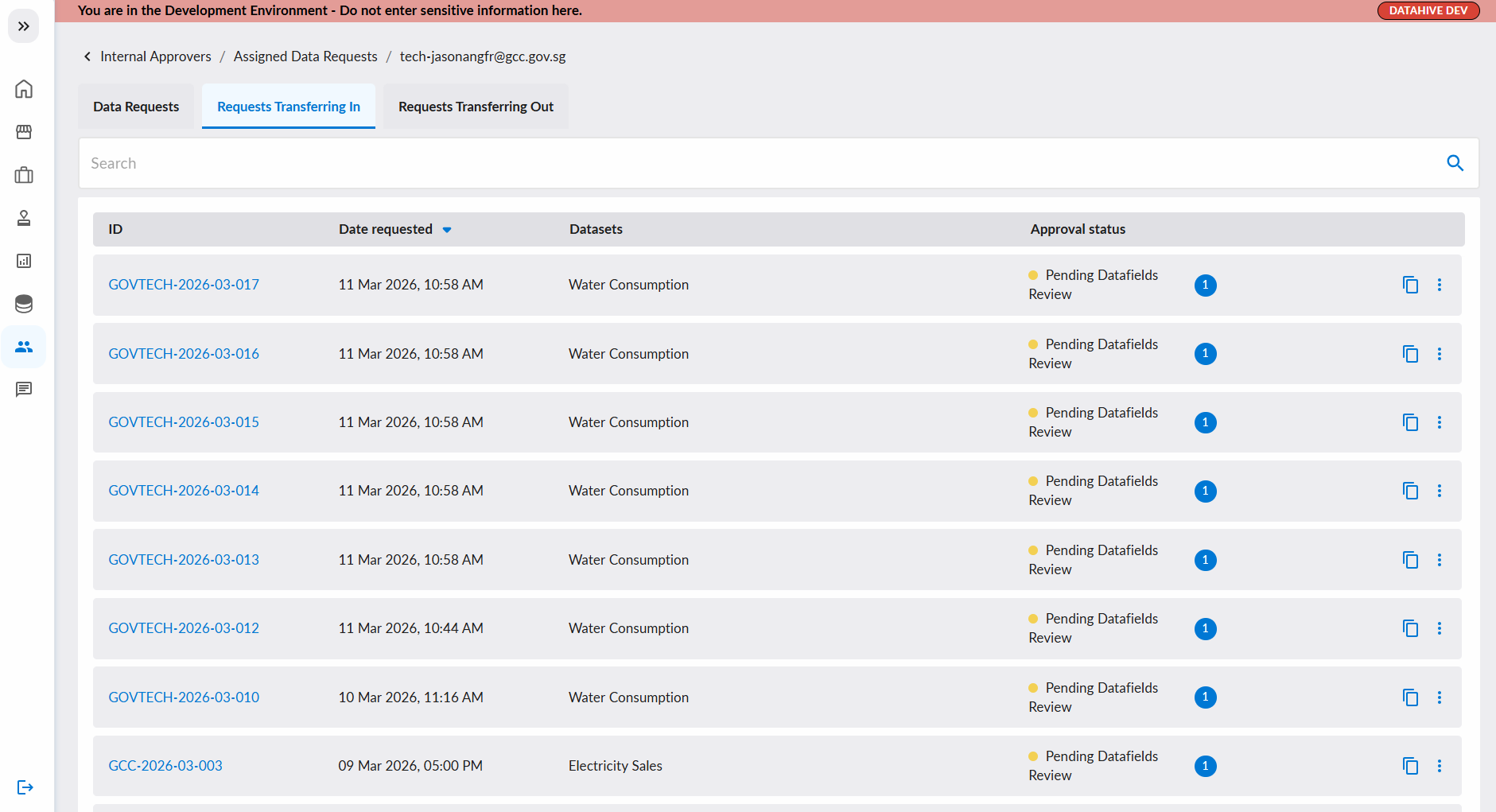Click badge count on GOVTECH-2026-03-010 row
Screen dimensions: 1496x812
coord(1205,697)
